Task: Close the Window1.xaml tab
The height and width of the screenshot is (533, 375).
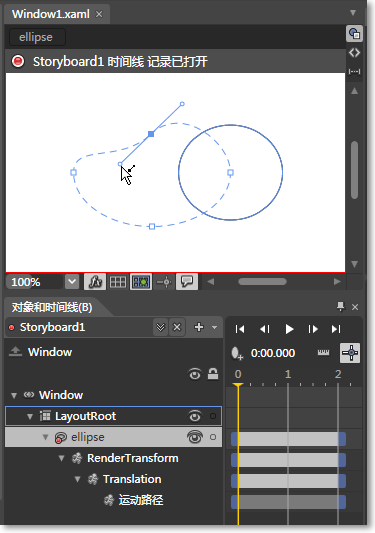Action: pos(99,14)
